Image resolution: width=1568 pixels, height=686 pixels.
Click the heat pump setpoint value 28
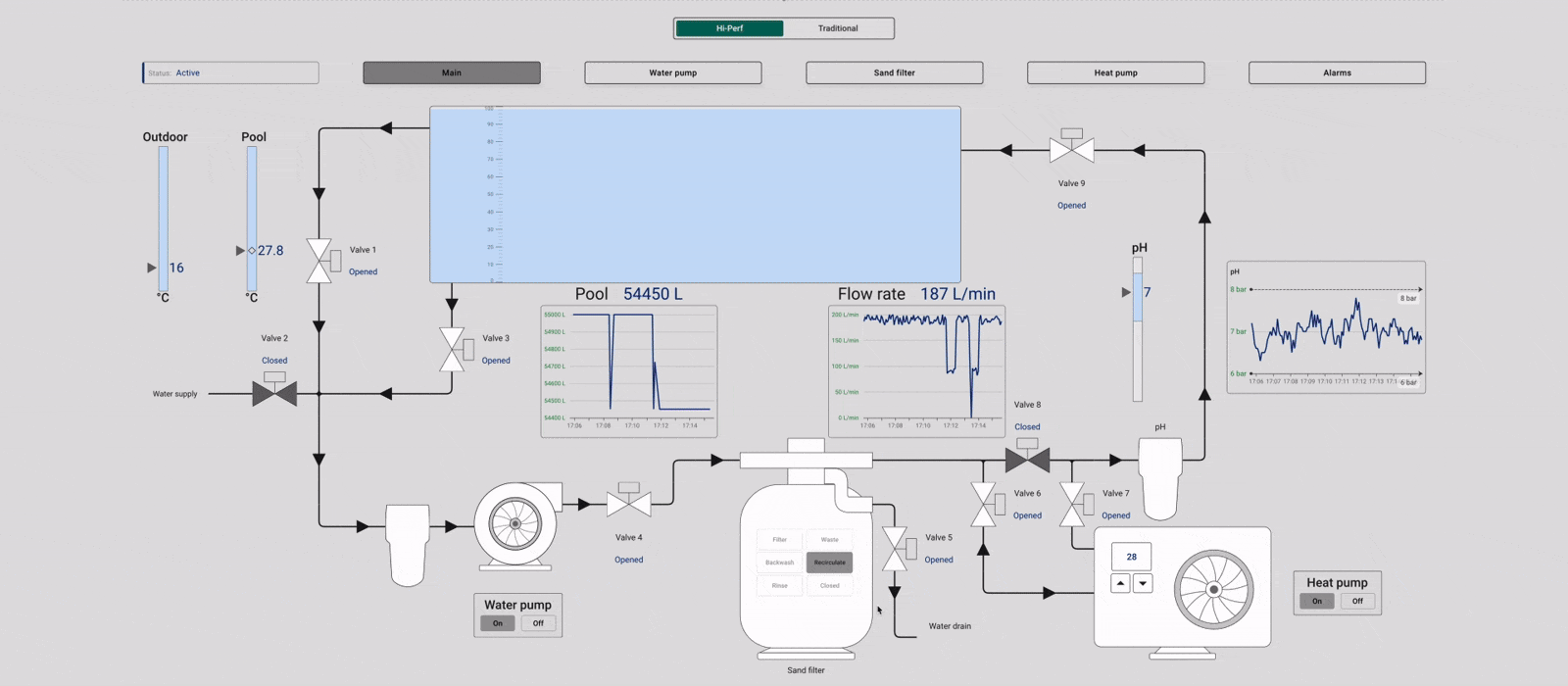click(1132, 557)
